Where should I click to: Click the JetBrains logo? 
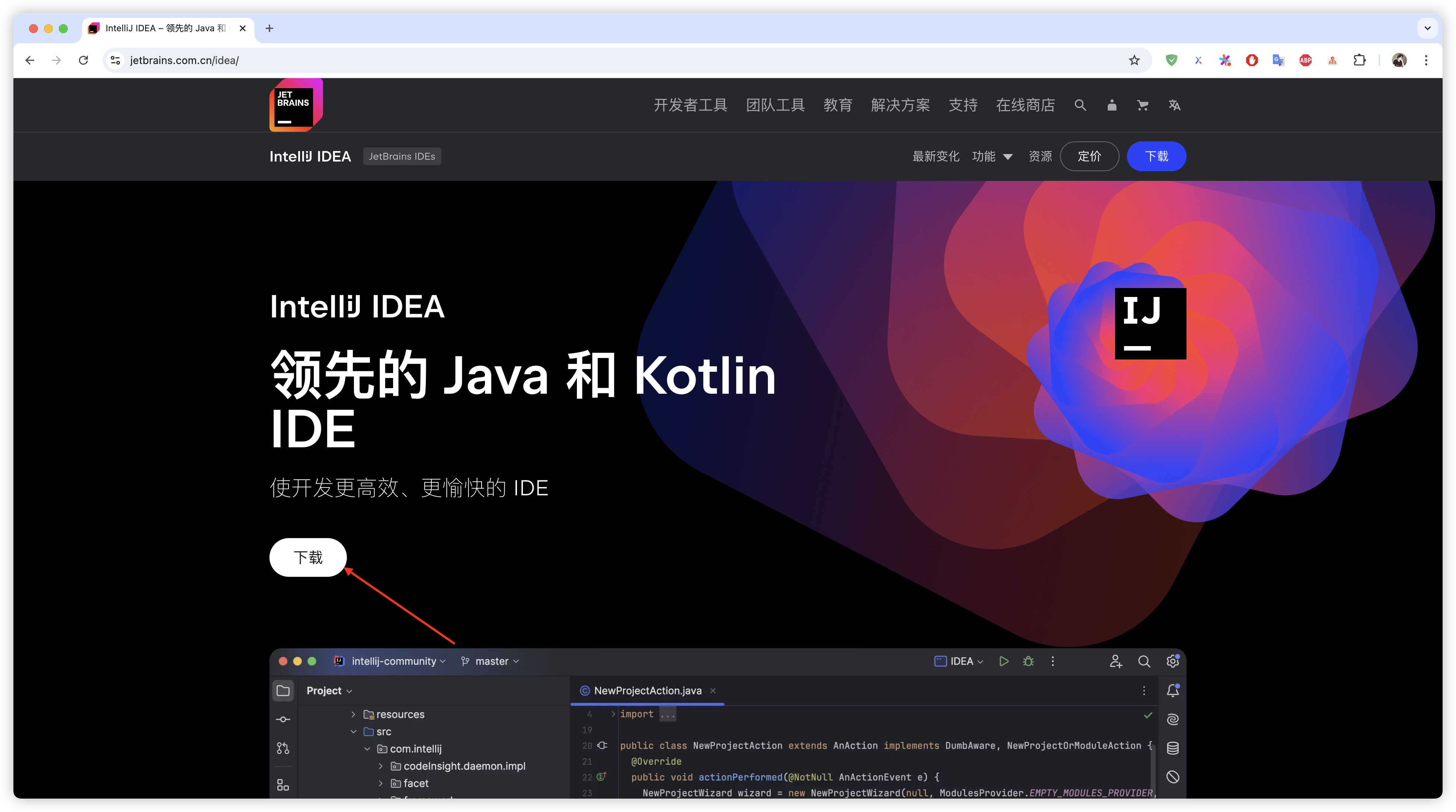point(296,105)
